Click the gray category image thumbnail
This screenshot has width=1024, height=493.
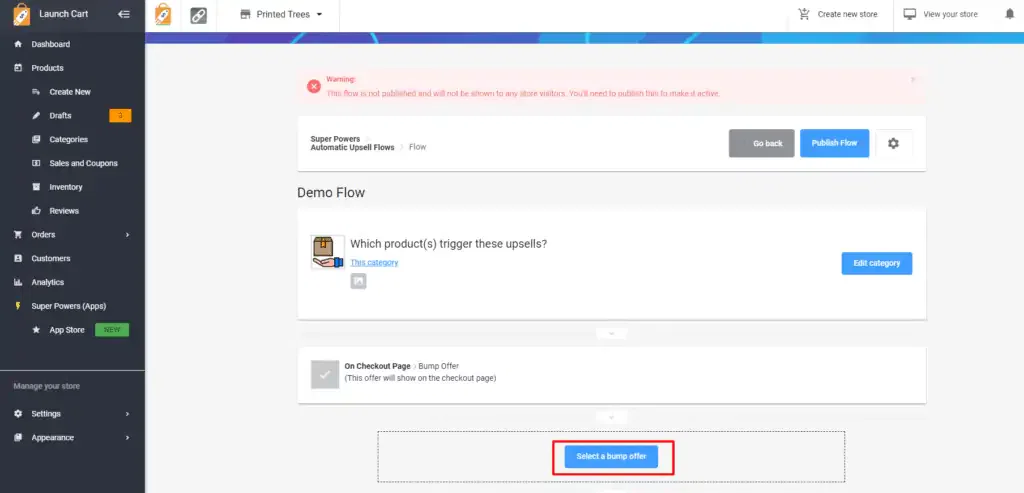pos(359,281)
